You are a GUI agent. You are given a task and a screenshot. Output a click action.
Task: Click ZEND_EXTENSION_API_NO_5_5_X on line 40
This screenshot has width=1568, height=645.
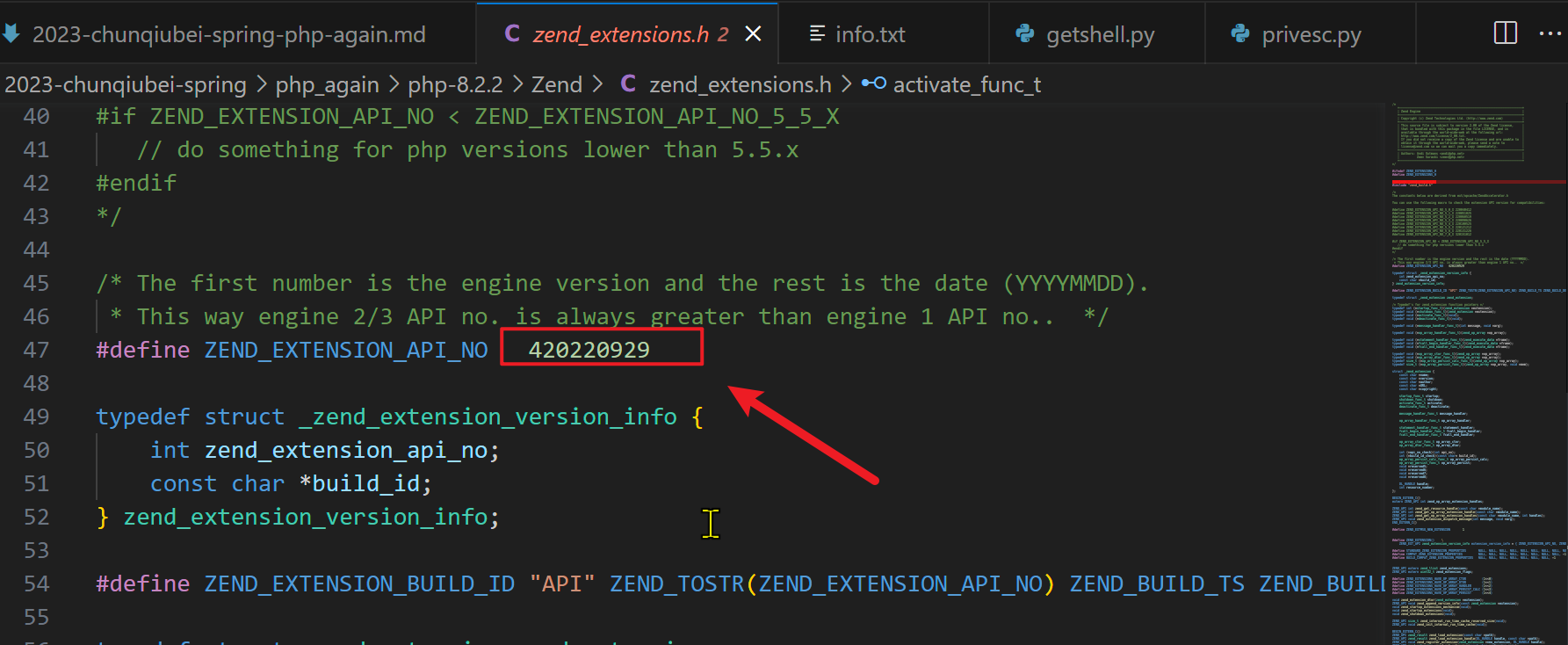657,116
